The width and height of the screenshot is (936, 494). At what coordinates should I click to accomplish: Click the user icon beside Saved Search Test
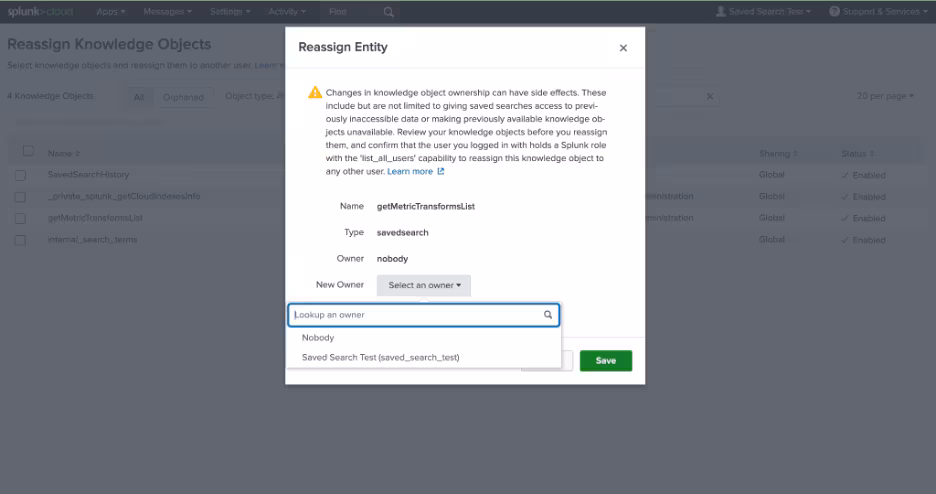click(x=720, y=11)
